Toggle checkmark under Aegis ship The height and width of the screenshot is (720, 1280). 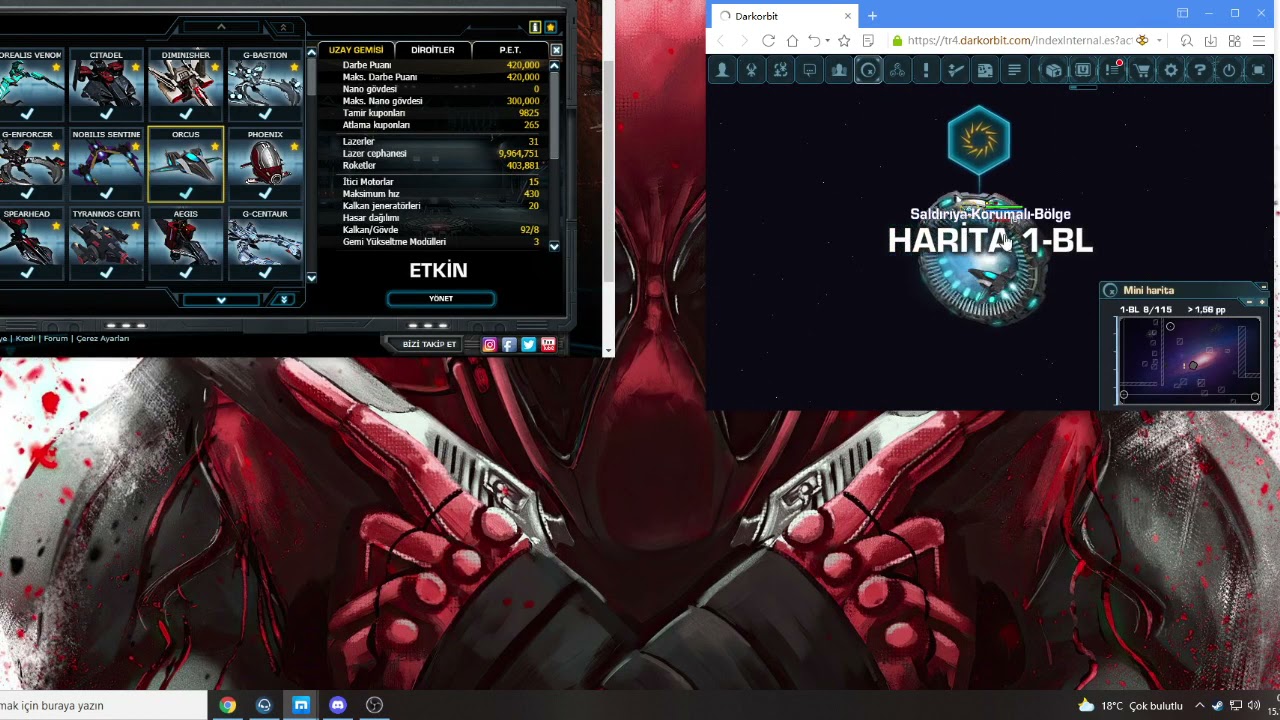coord(186,272)
